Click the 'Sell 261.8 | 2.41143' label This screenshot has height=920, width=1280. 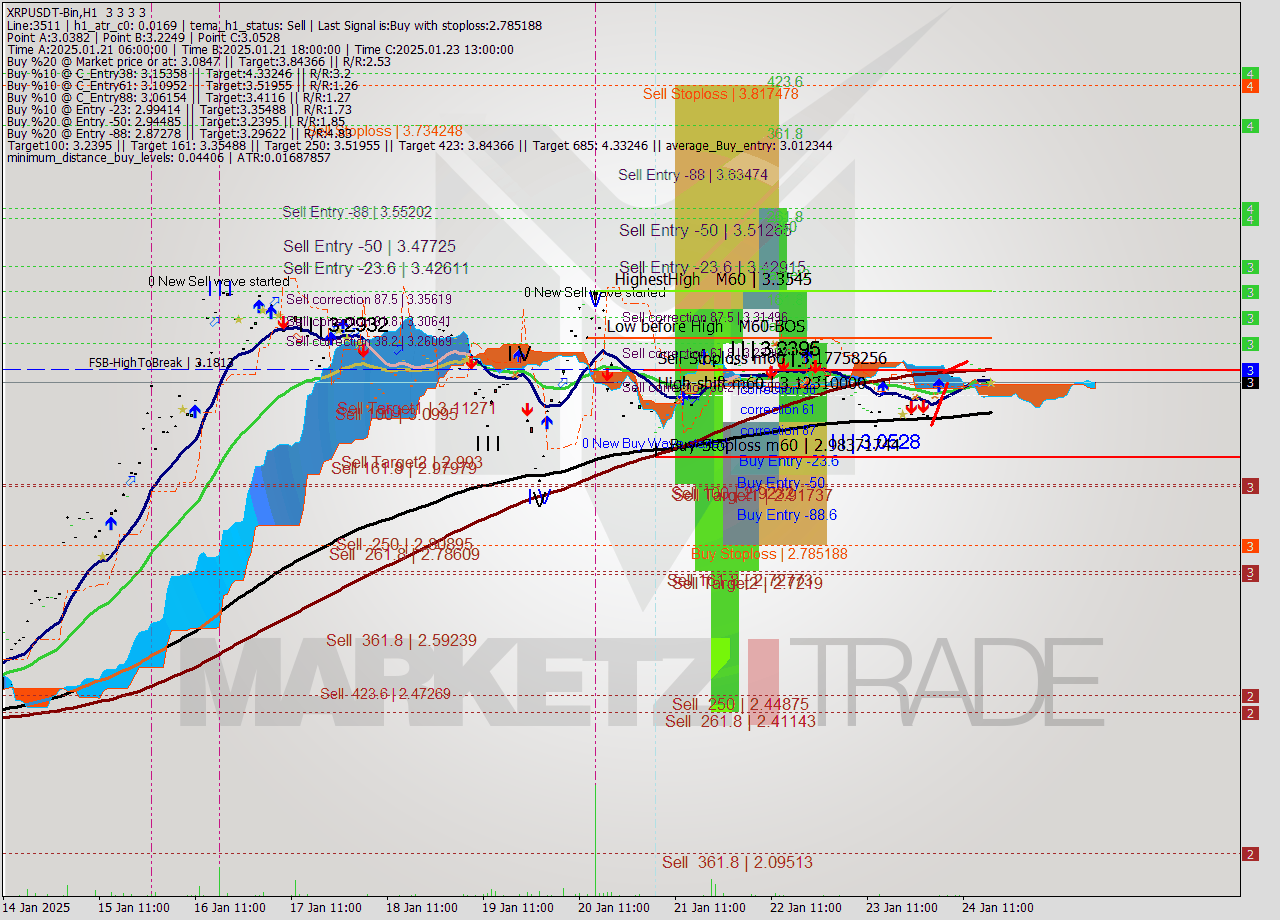pos(740,721)
